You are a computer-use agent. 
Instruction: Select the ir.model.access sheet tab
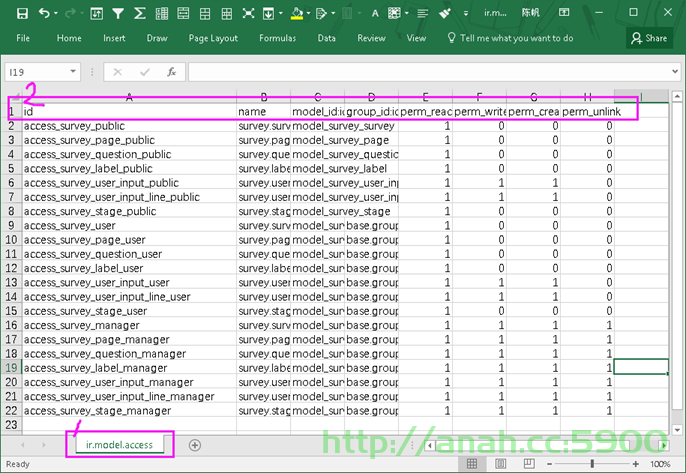pyautogui.click(x=119, y=445)
